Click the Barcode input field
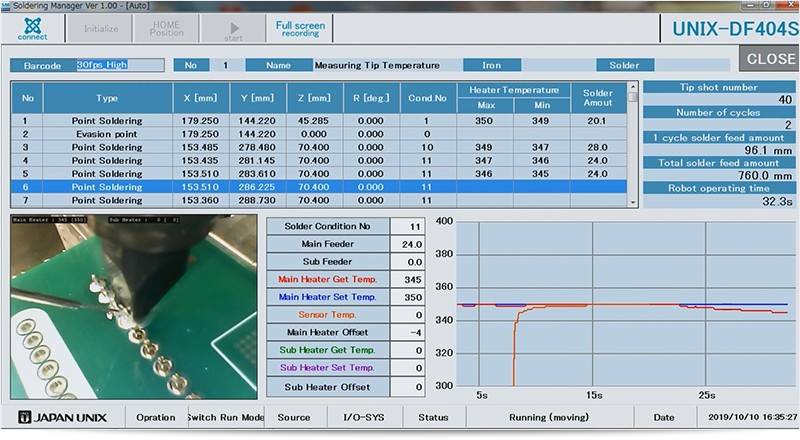Screen dimensions: 800x440 [119, 65]
